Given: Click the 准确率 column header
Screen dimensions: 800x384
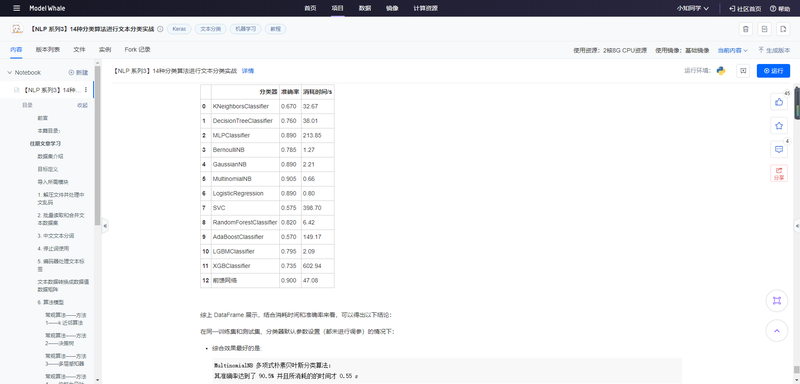Looking at the screenshot, I should (x=290, y=92).
